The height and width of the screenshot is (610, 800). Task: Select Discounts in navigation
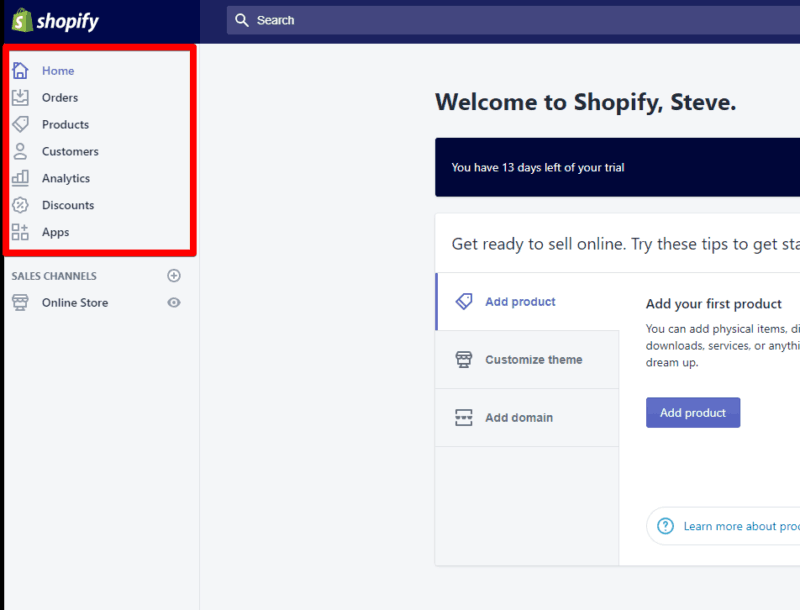pos(68,206)
